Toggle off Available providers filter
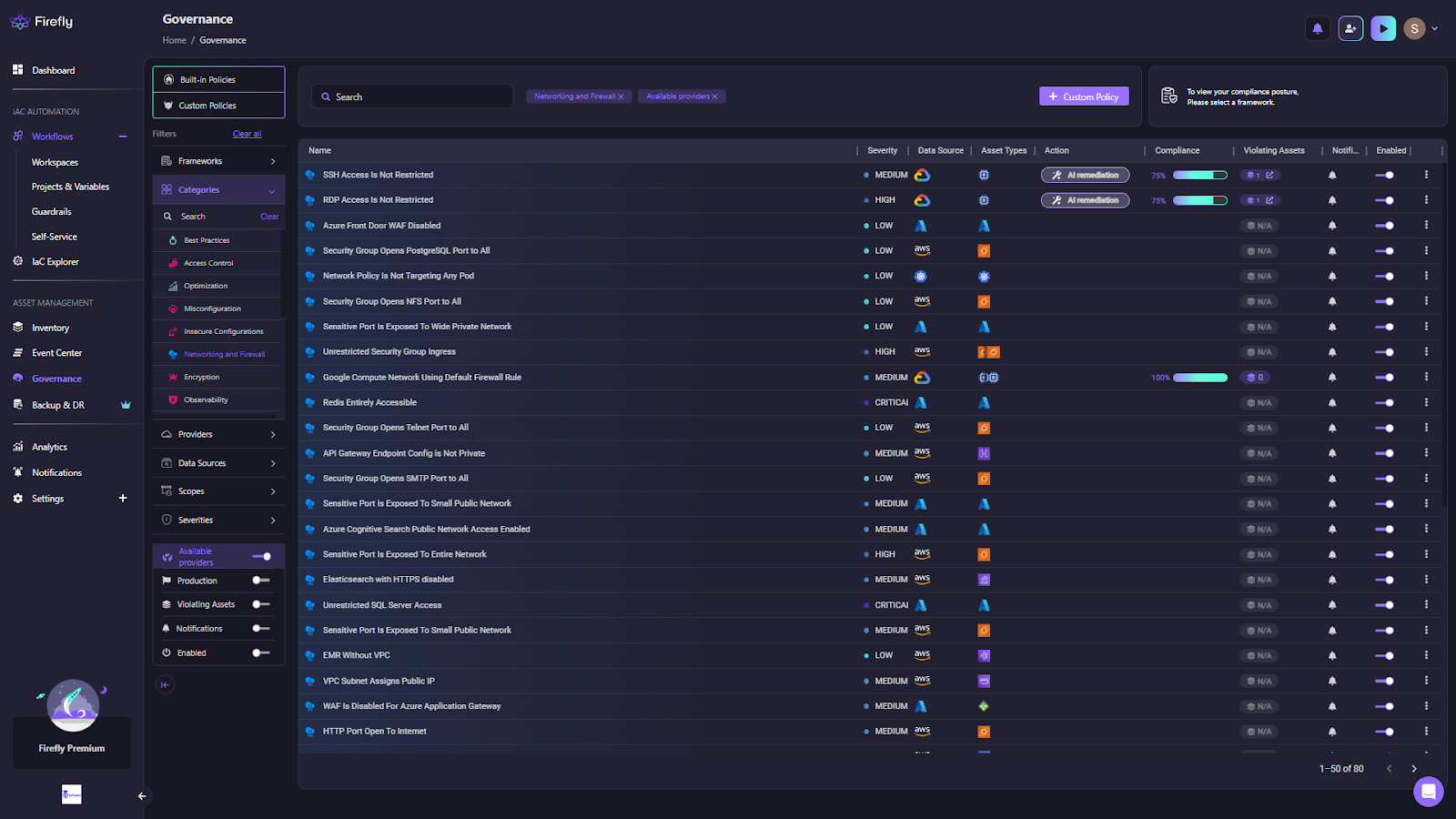The height and width of the screenshot is (819, 1456). [262, 556]
